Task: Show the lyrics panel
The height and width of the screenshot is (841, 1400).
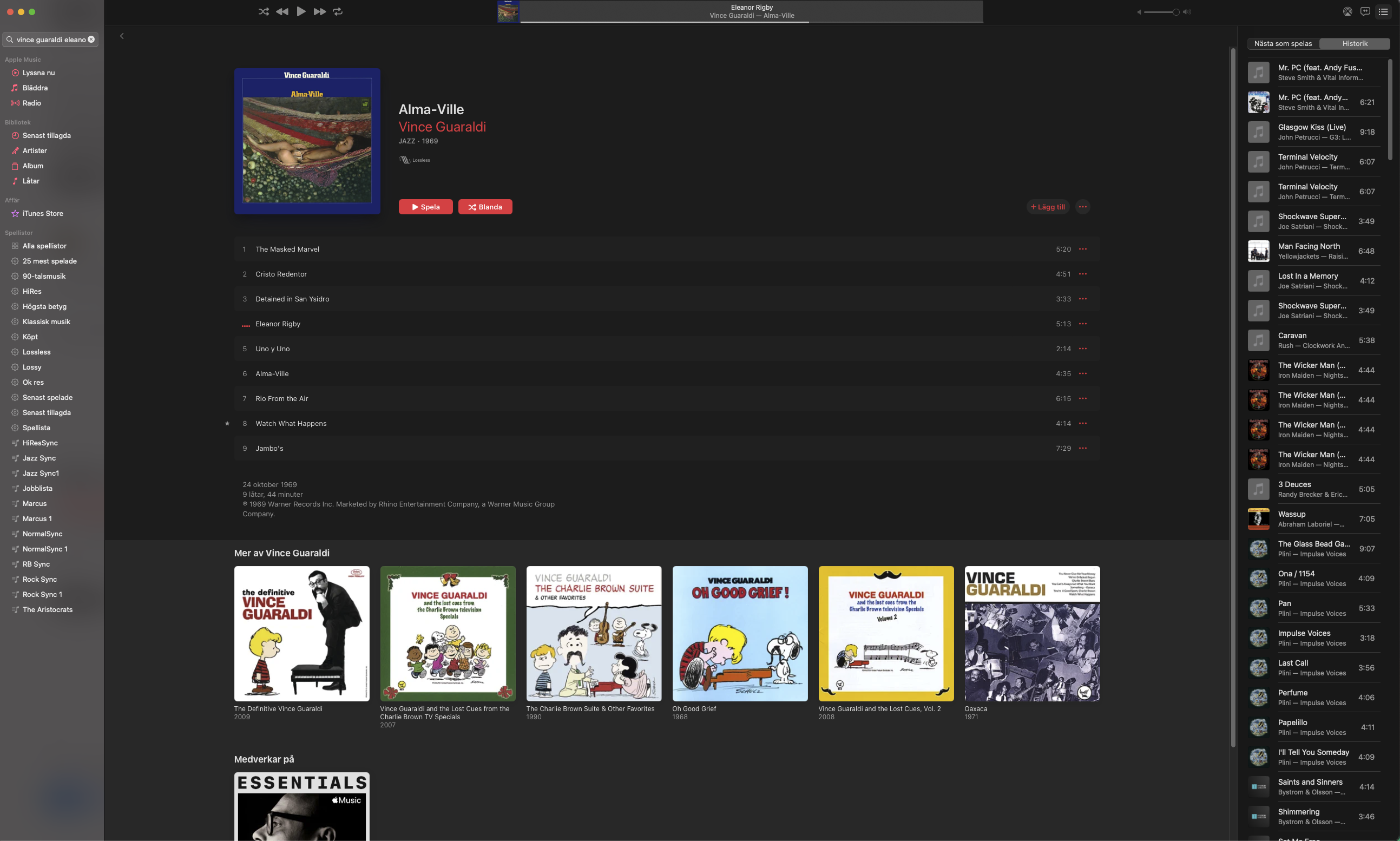Action: coord(1365,12)
